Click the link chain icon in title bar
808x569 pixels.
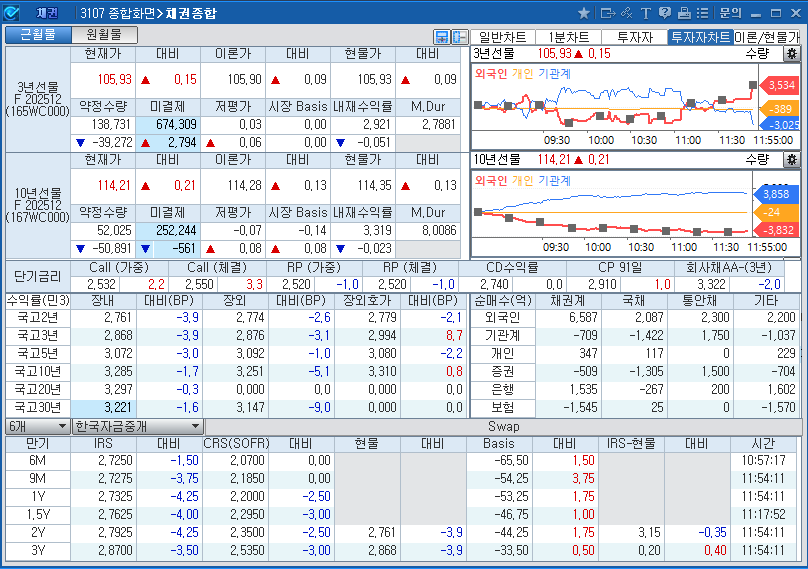pos(627,13)
